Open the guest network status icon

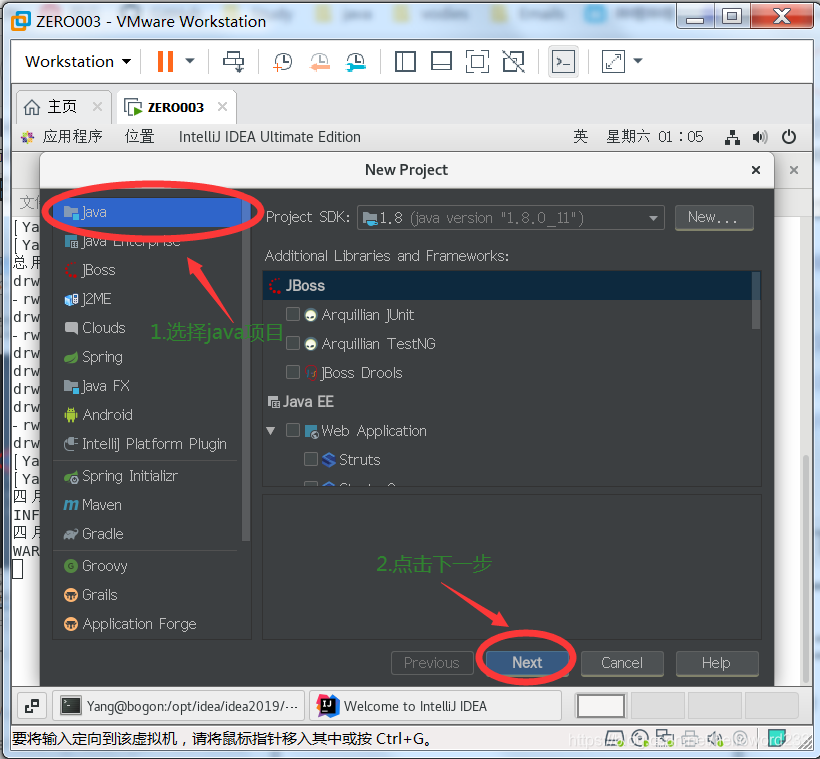(732, 137)
